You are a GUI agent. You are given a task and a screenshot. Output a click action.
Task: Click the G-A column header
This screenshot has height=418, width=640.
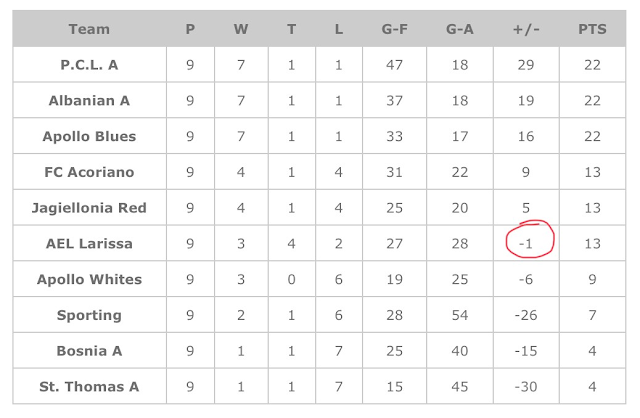(x=459, y=29)
